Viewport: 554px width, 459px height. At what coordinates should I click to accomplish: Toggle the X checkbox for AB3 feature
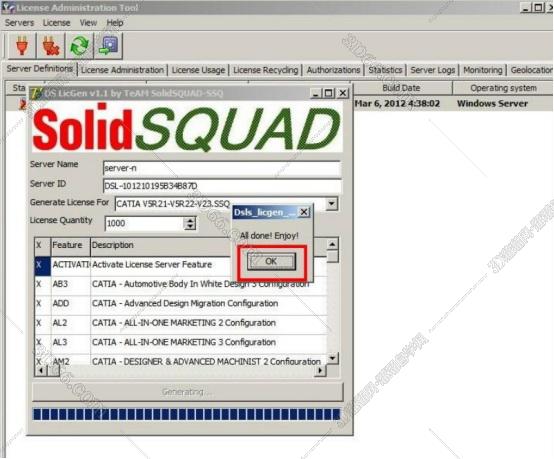tap(39, 284)
